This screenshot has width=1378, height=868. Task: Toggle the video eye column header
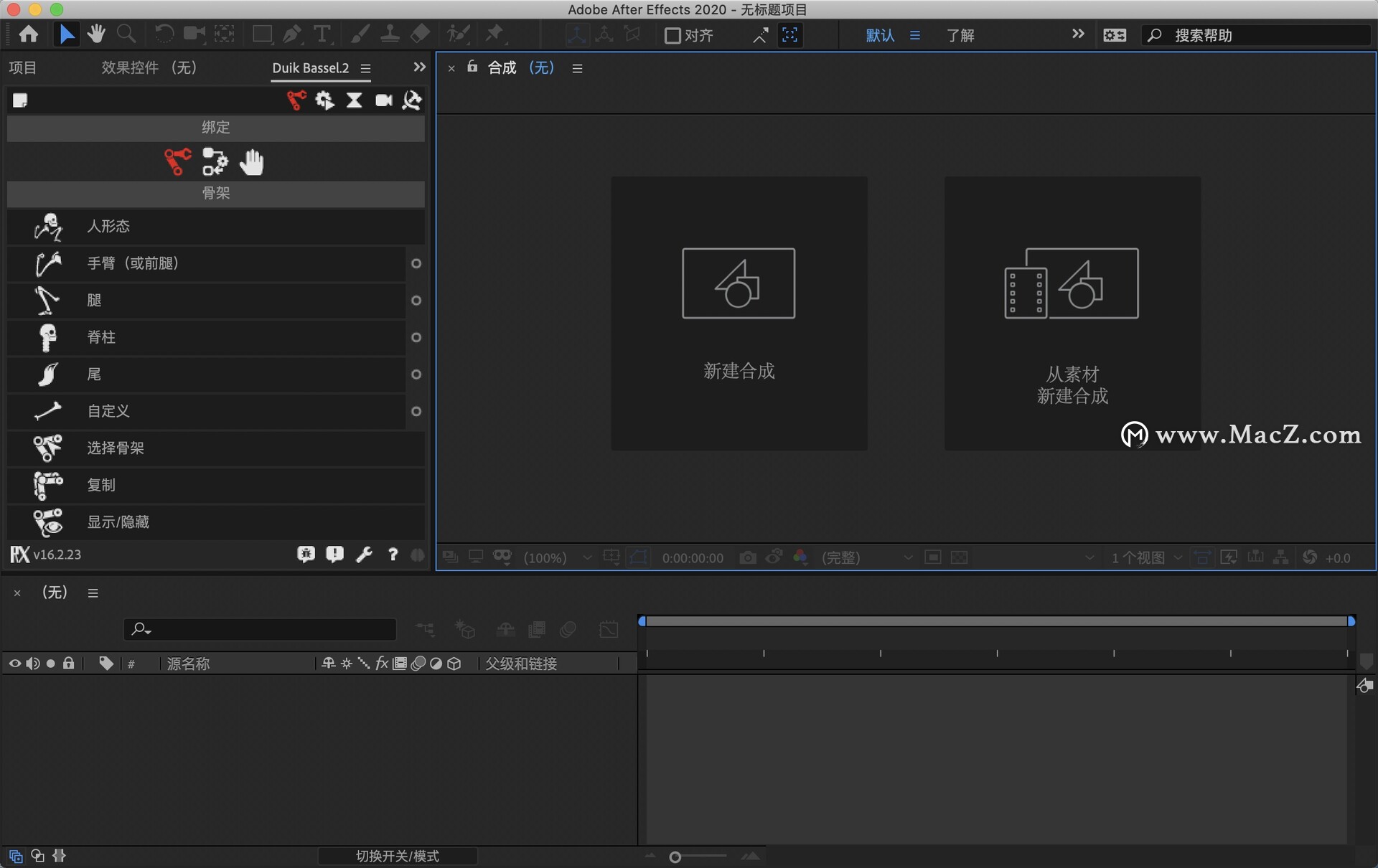click(14, 664)
